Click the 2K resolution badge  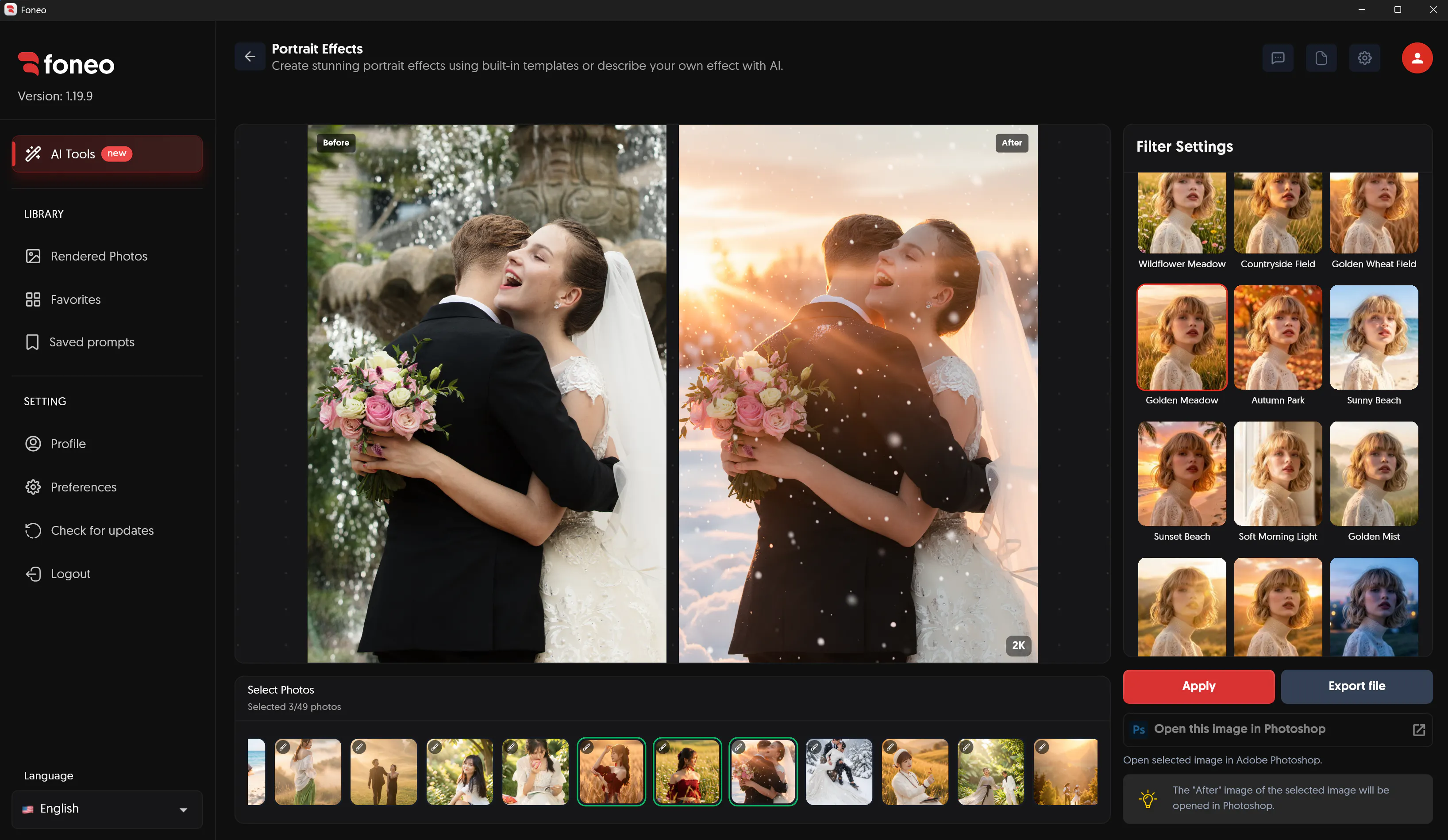click(x=1018, y=645)
